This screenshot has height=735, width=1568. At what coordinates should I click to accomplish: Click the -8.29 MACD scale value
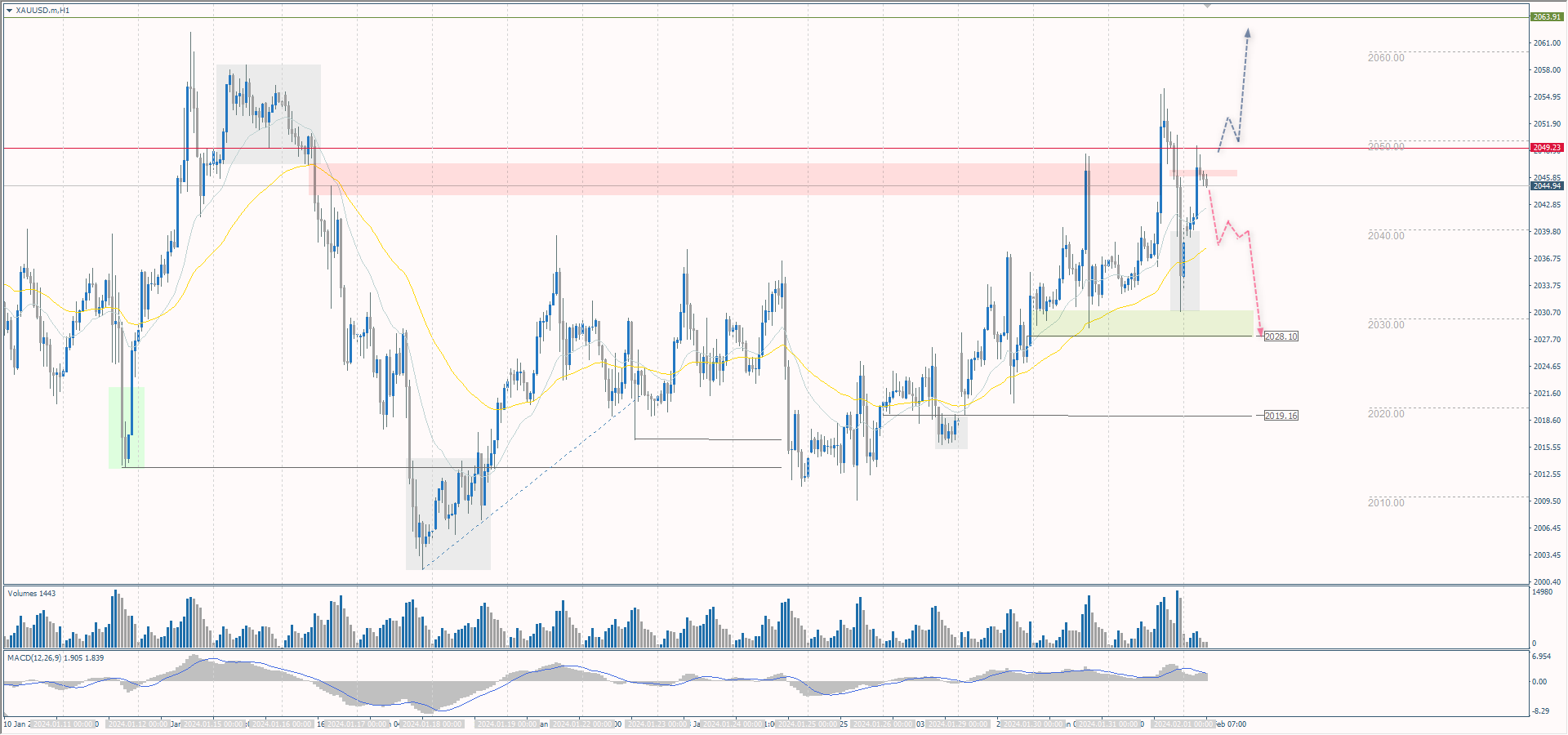point(1540,711)
